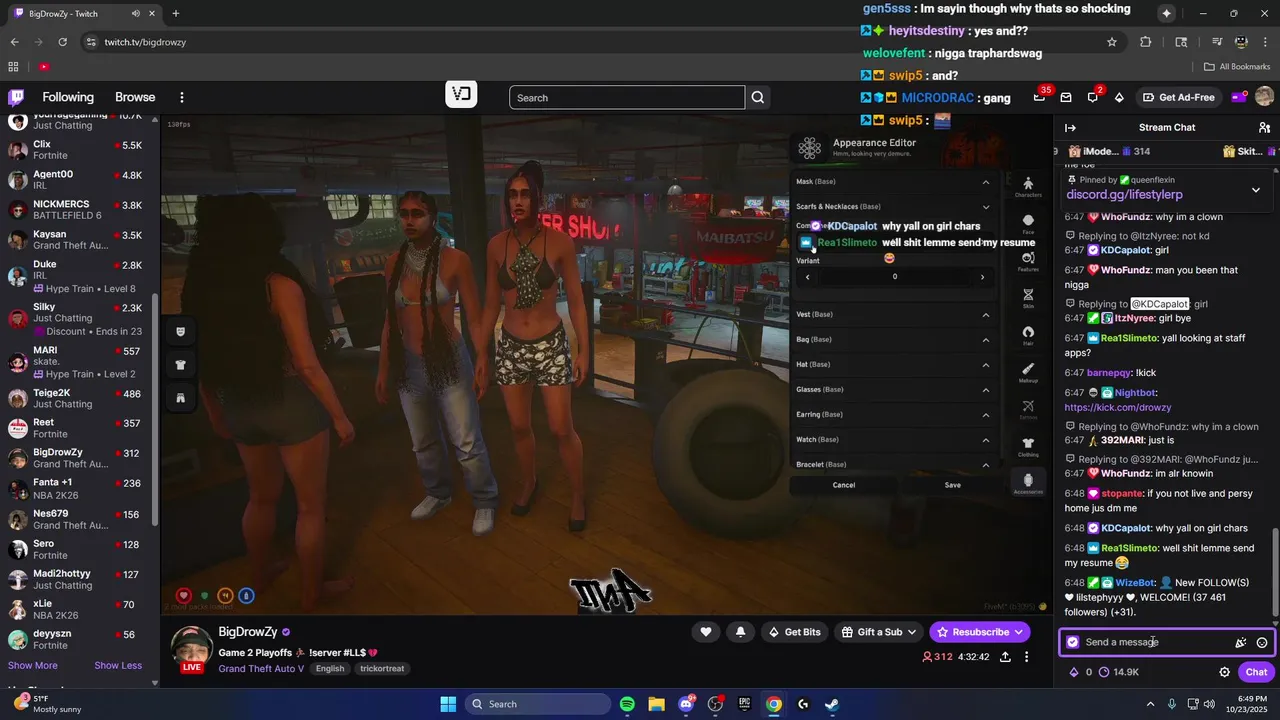
Task: Bookmark this page with the star
Action: coord(1111,42)
